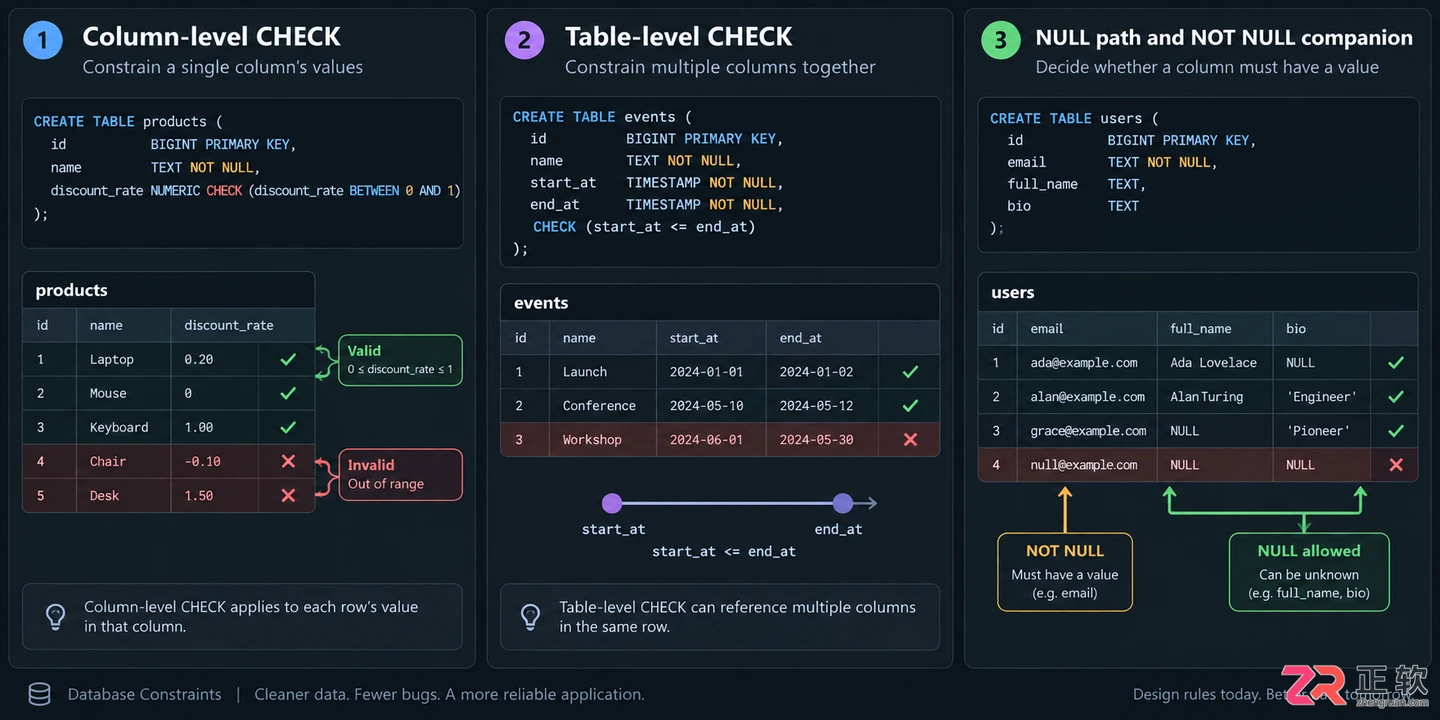Click the events table title
The height and width of the screenshot is (720, 1440).
coord(541,302)
